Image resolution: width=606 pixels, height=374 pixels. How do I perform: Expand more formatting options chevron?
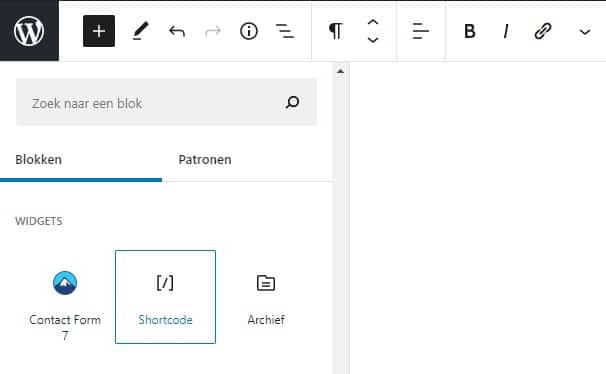point(585,32)
